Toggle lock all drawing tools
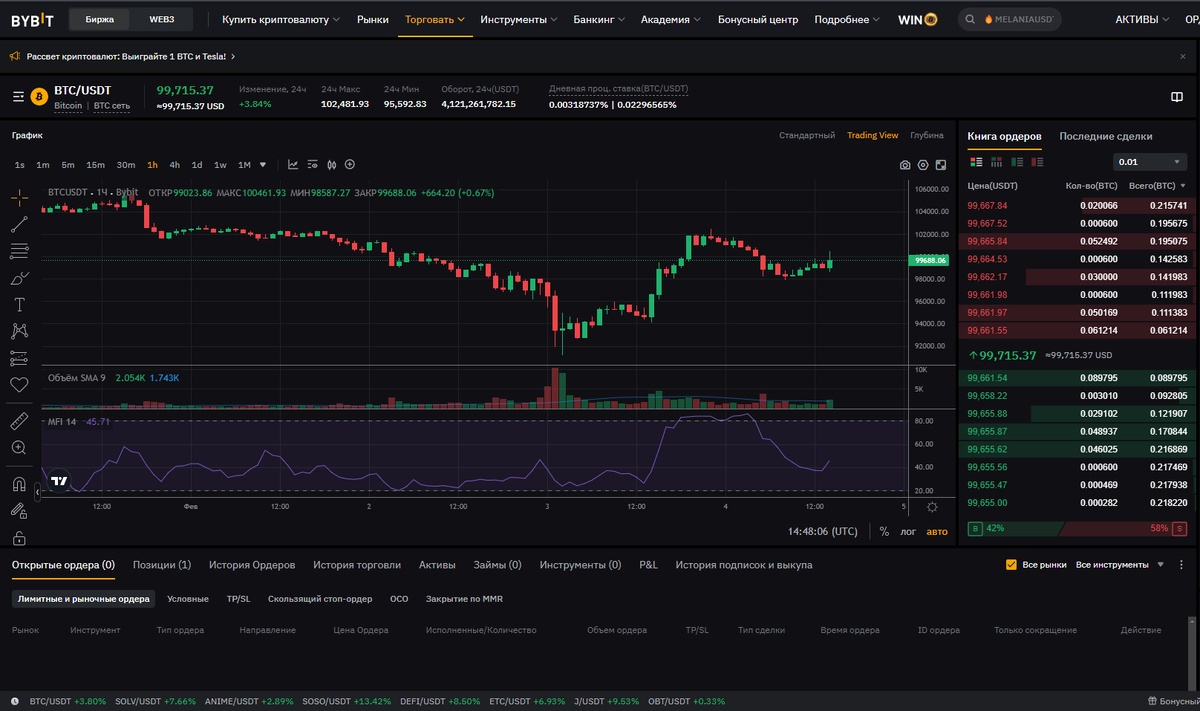Viewport: 1200px width, 711px height. [x=19, y=537]
